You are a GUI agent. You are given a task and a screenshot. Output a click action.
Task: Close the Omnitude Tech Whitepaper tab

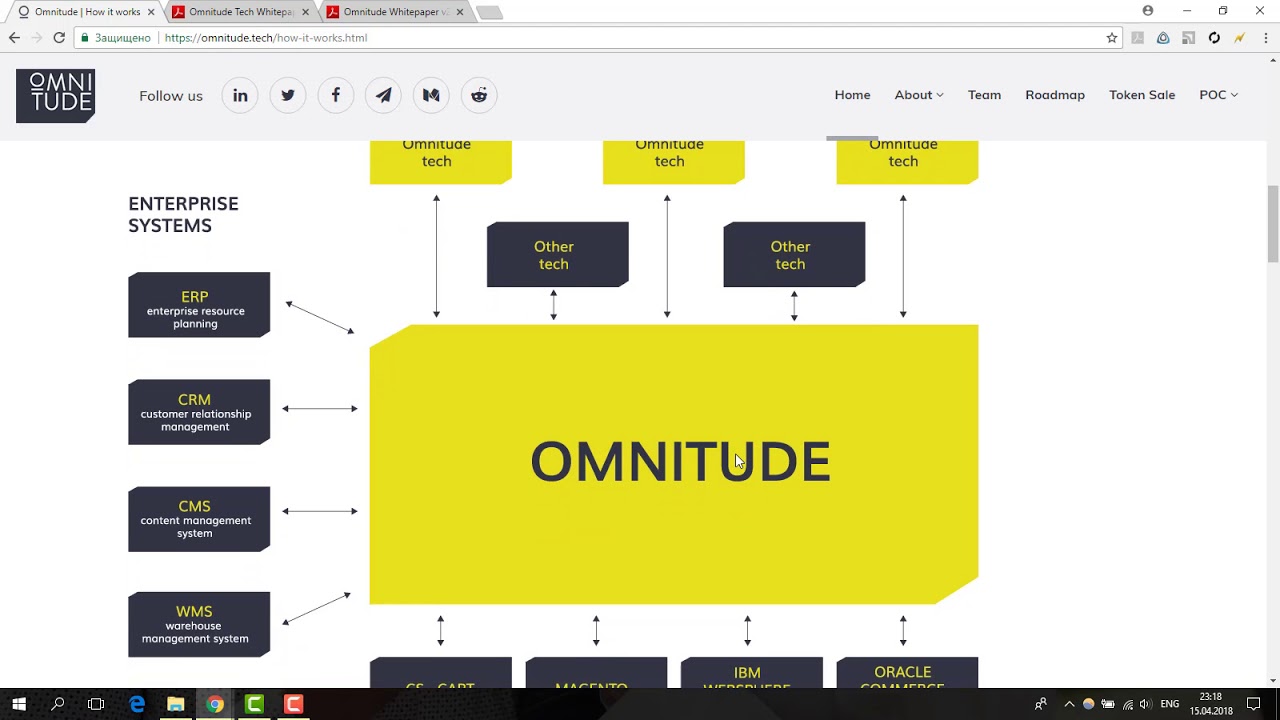[x=305, y=12]
